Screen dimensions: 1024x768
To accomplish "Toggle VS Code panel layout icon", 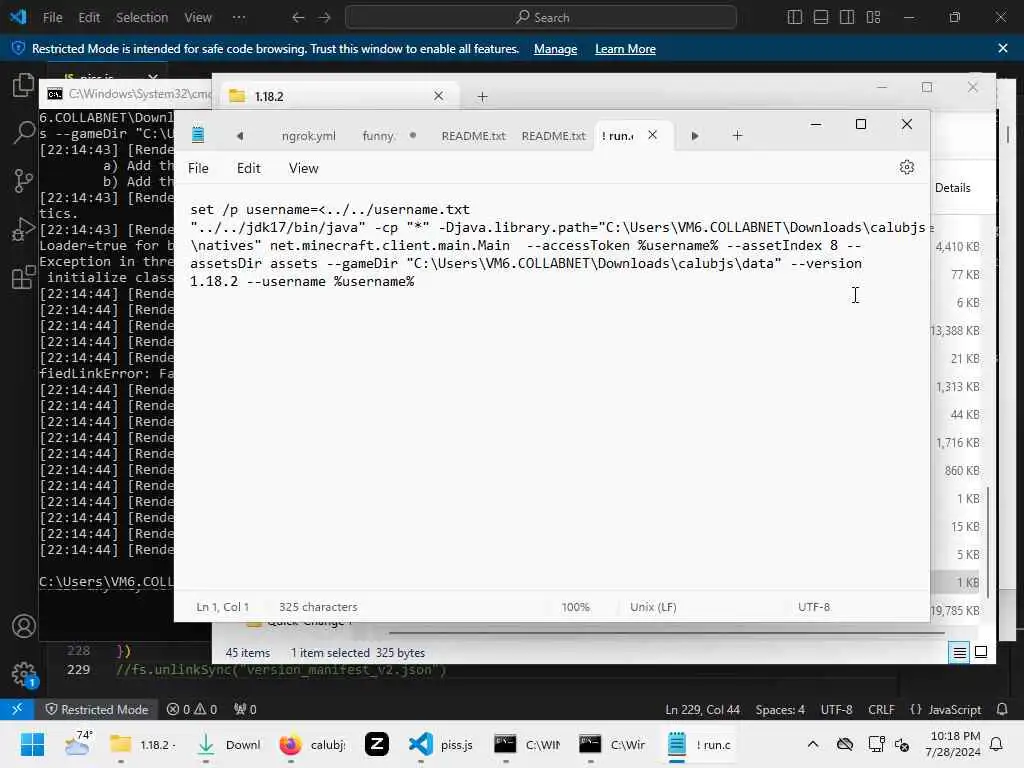I will click(821, 18).
